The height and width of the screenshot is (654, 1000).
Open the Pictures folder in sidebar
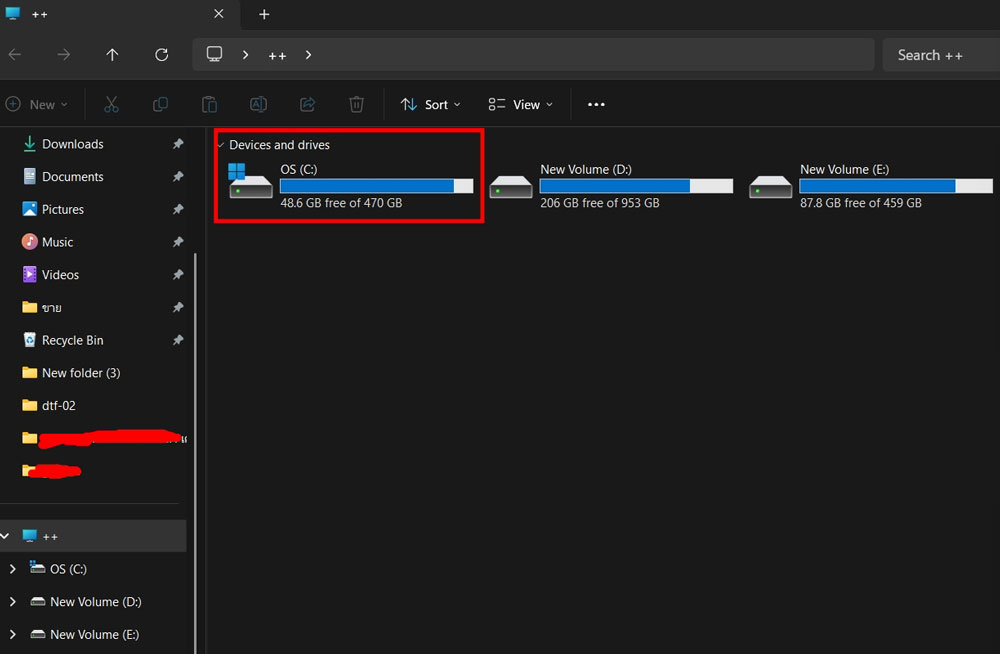[62, 209]
